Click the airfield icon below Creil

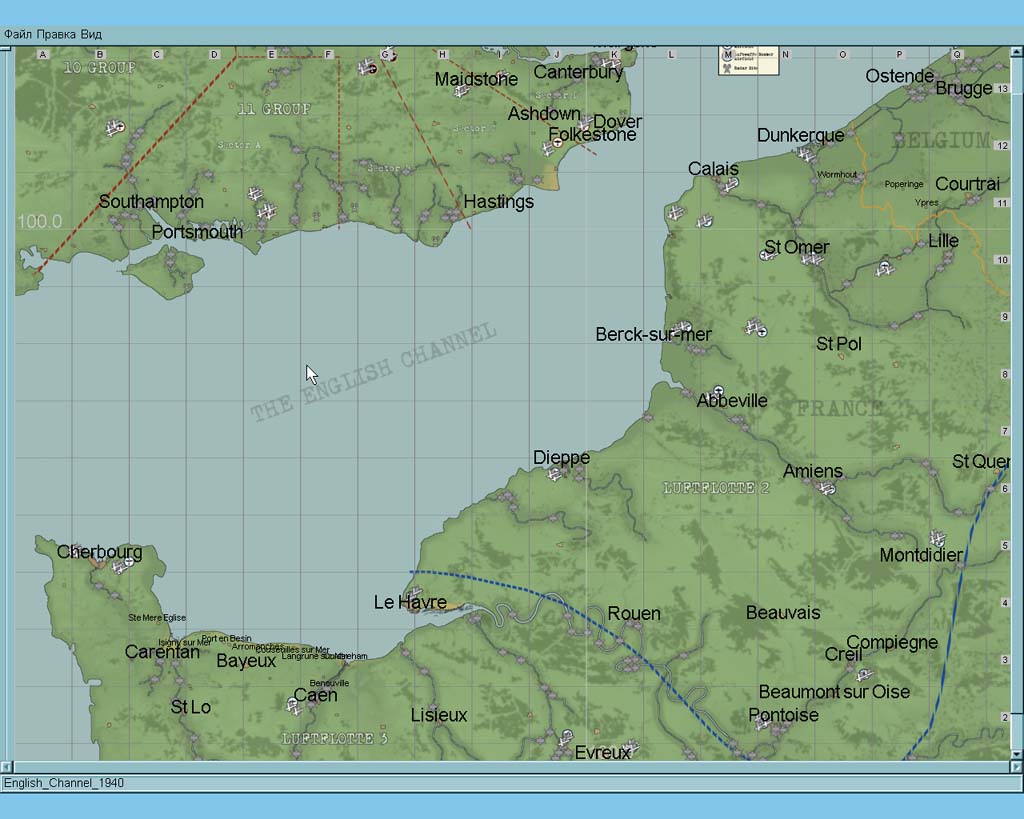[x=863, y=673]
